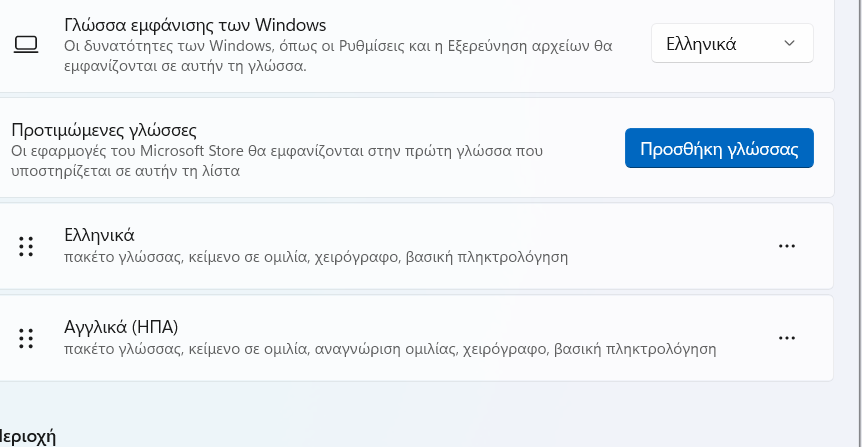The width and height of the screenshot is (862, 447).
Task: Grab the drag handle of Ελληνικά
Action: [x=26, y=246]
